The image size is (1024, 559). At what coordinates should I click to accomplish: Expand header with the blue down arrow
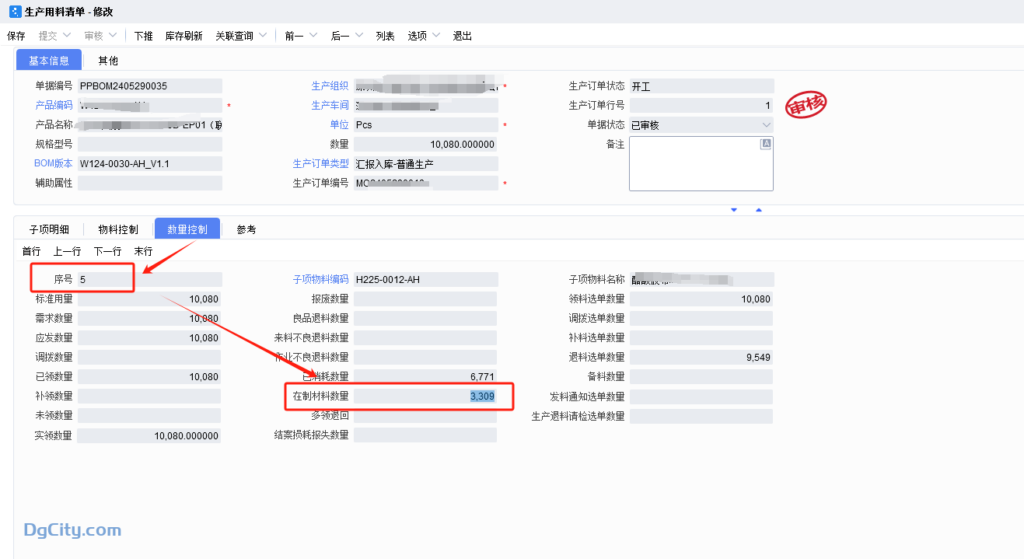tap(734, 210)
